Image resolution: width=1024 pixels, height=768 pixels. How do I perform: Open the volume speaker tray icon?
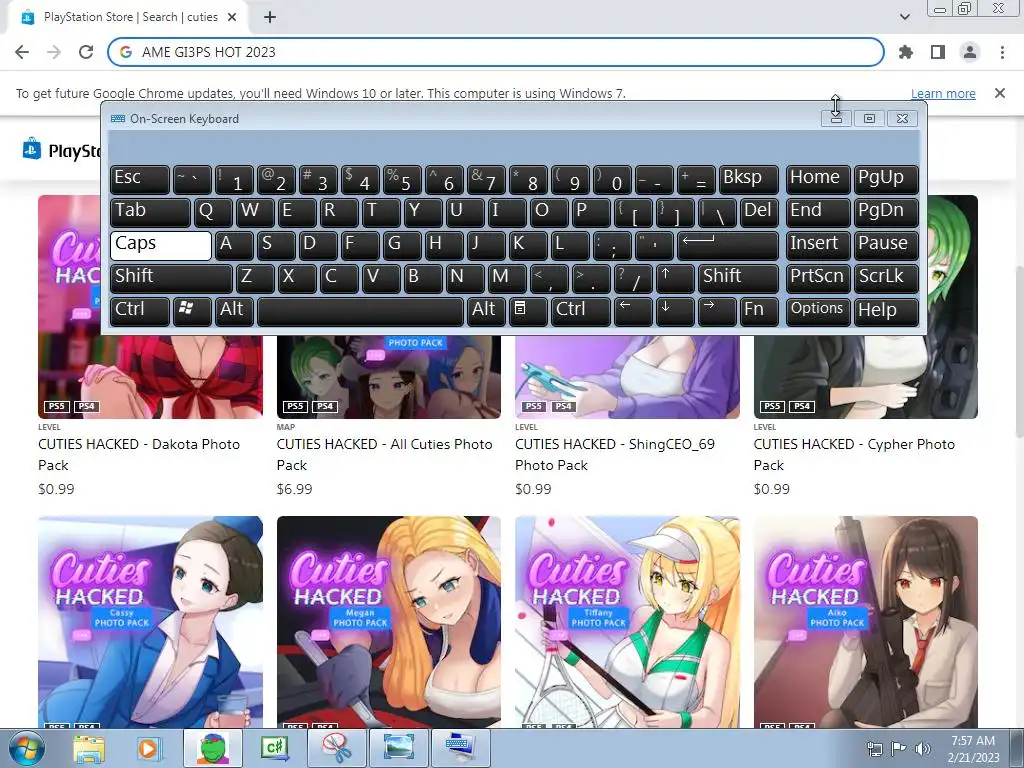(923, 749)
